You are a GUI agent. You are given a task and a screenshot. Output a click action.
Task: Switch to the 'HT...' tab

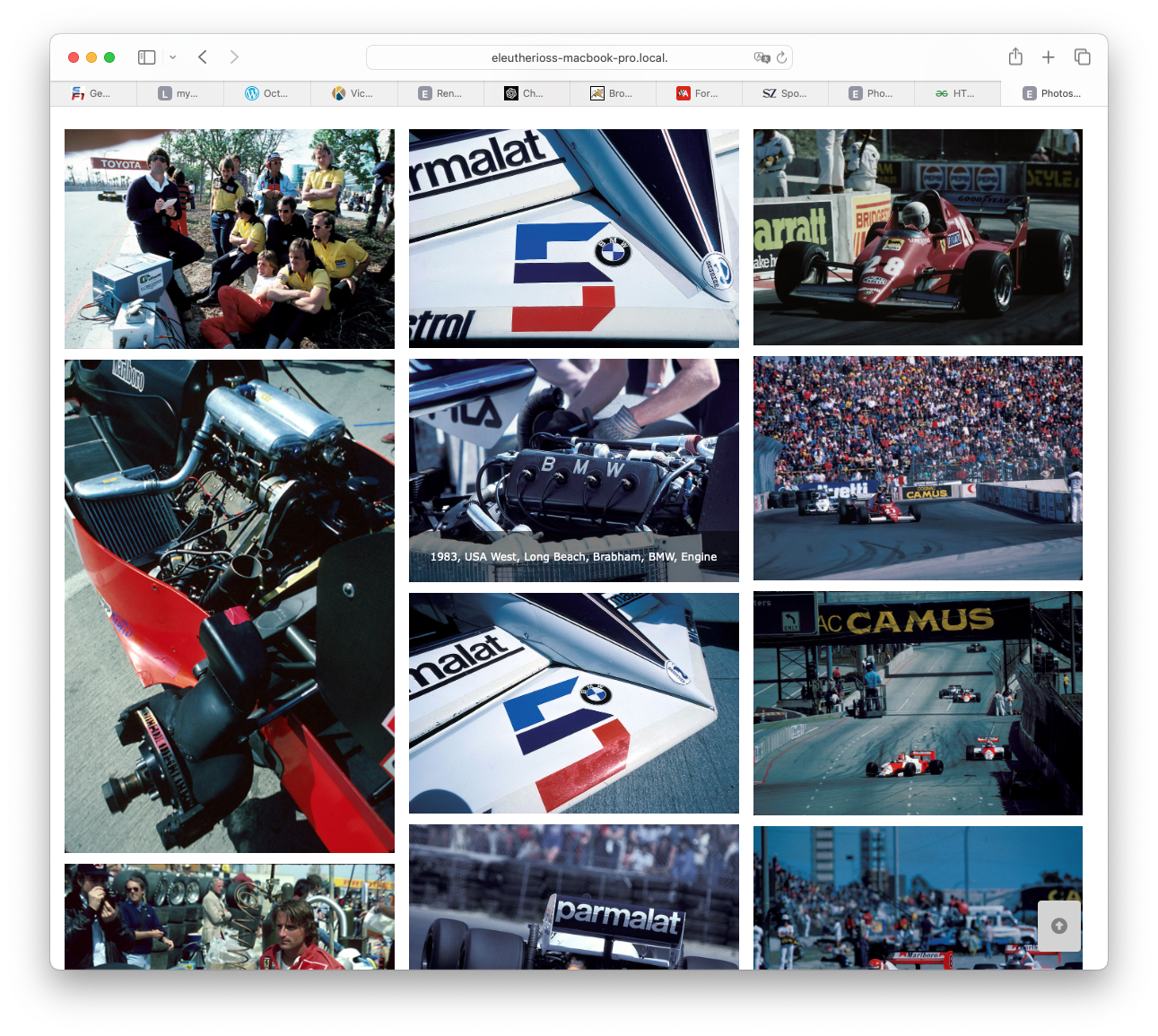coord(956,93)
